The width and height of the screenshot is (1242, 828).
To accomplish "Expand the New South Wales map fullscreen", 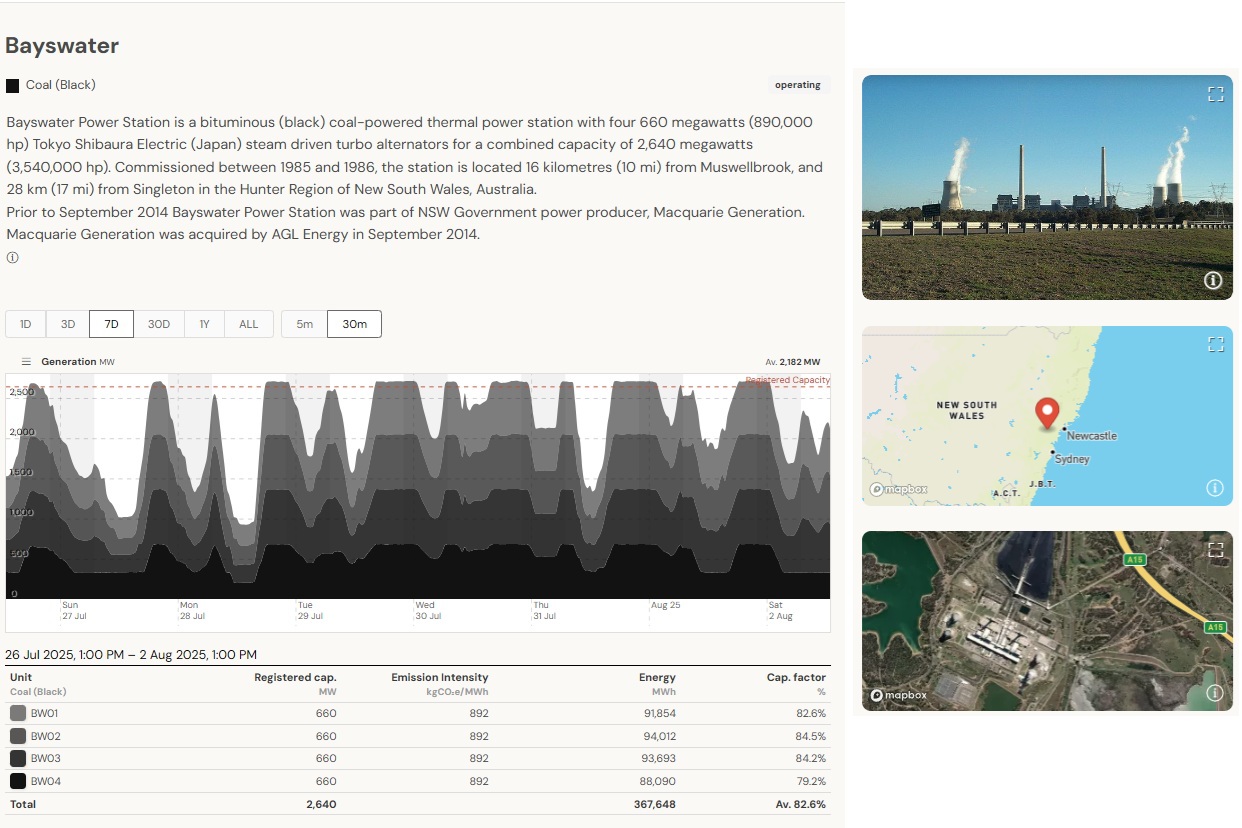I will (x=1215, y=344).
